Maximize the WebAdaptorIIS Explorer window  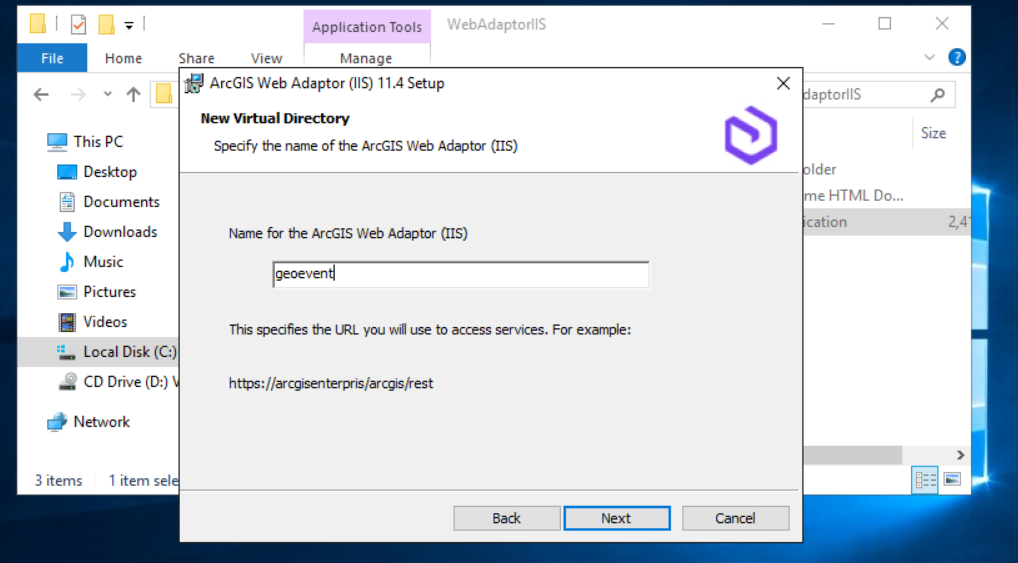884,24
